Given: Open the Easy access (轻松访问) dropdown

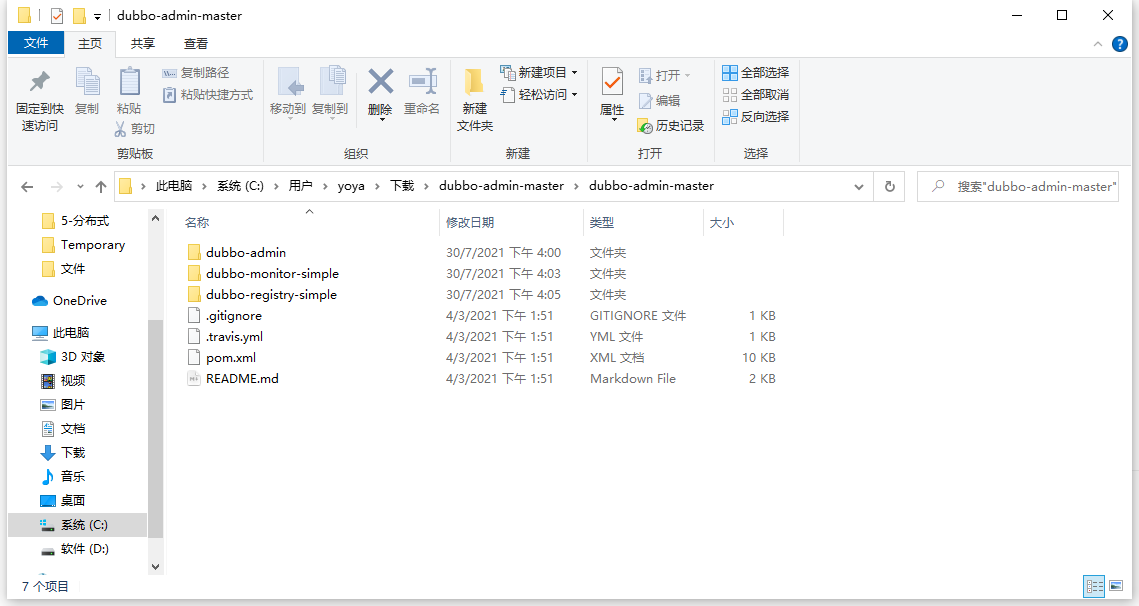Looking at the screenshot, I should pos(539,94).
